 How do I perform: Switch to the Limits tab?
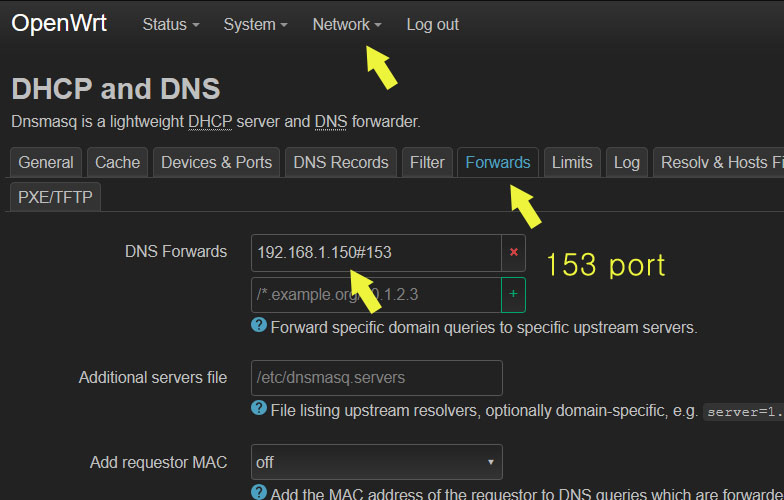[x=572, y=162]
